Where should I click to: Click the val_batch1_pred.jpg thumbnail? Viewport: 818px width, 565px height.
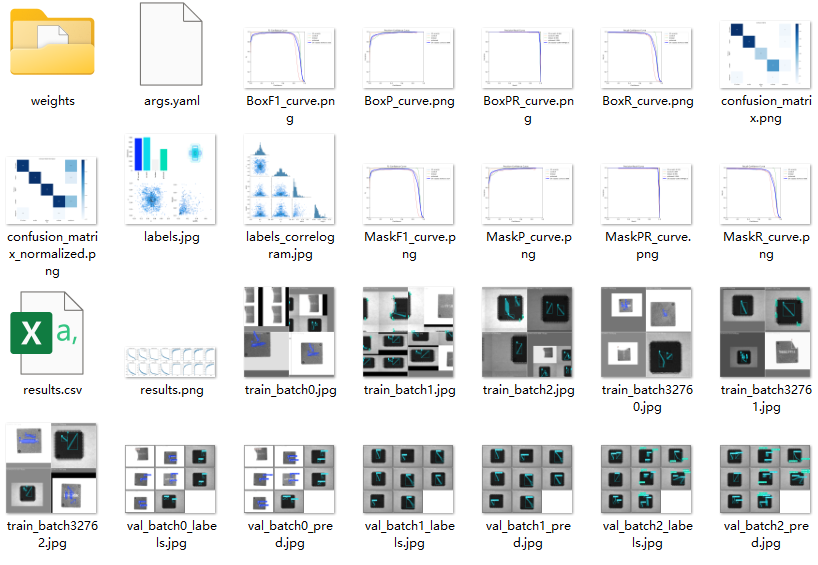point(527,479)
